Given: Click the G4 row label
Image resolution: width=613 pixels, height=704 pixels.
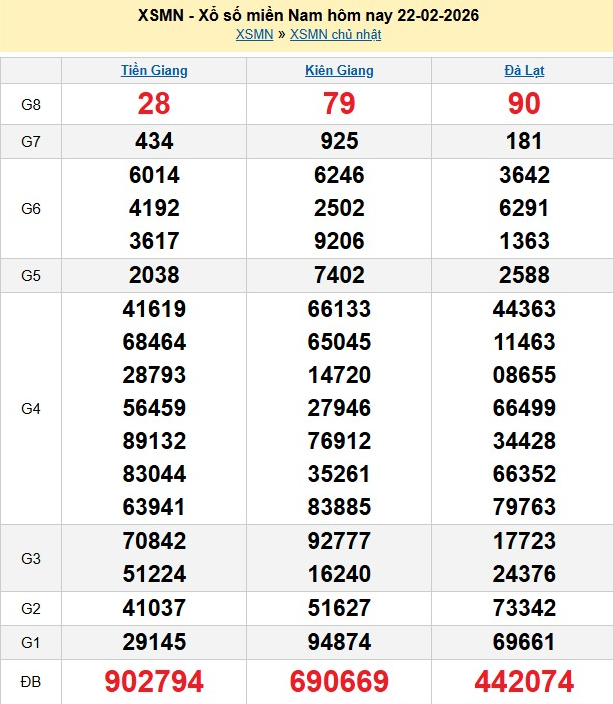Looking at the screenshot, I should (31, 408).
